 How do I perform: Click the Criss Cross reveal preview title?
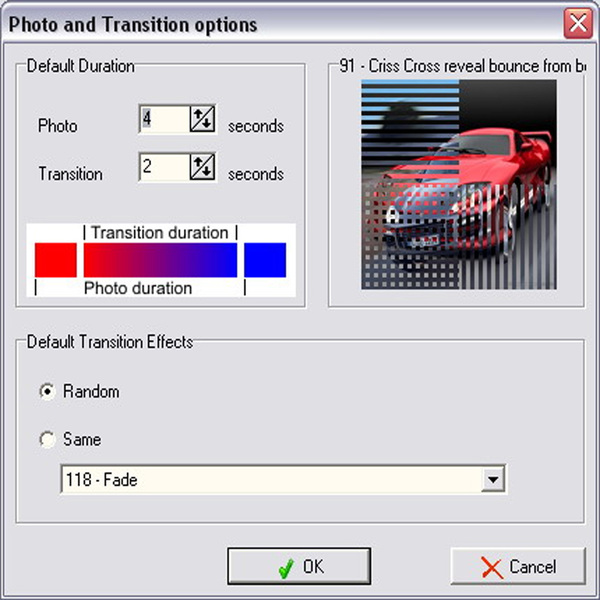tap(462, 66)
